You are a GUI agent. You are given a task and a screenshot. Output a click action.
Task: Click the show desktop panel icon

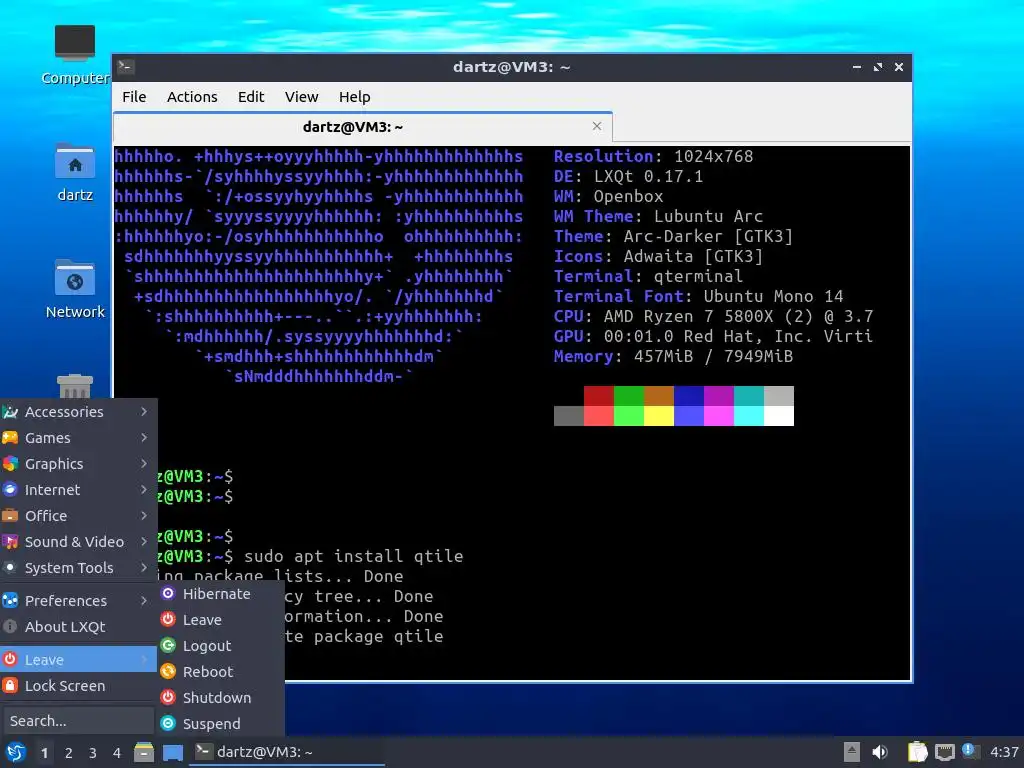pos(172,752)
